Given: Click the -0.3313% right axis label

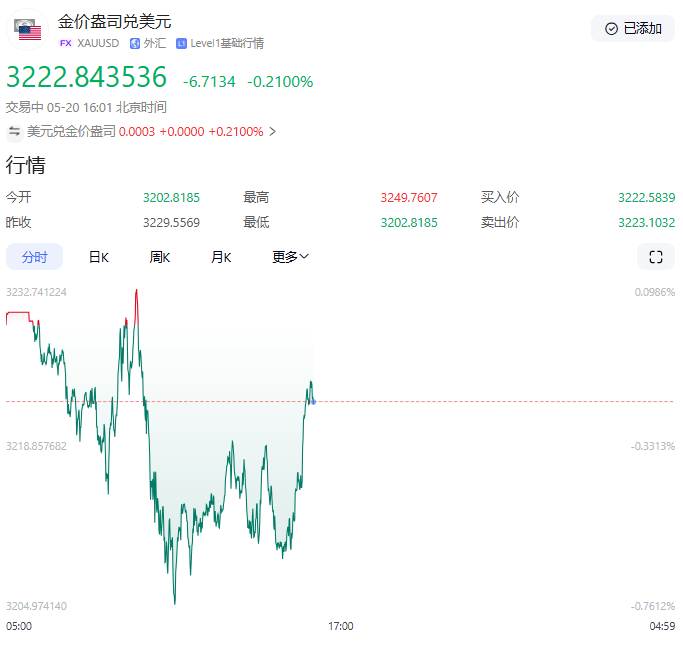Looking at the screenshot, I should pos(653,446).
